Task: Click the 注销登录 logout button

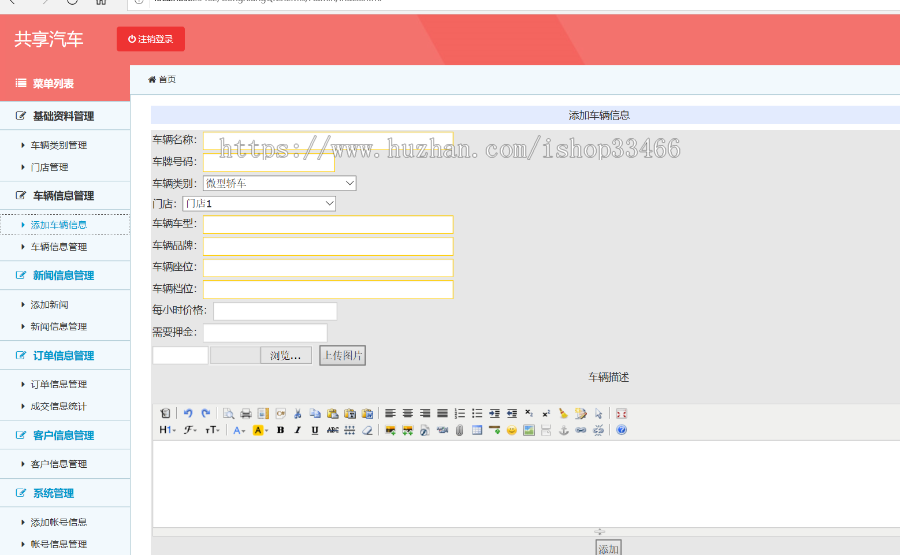Action: click(151, 39)
